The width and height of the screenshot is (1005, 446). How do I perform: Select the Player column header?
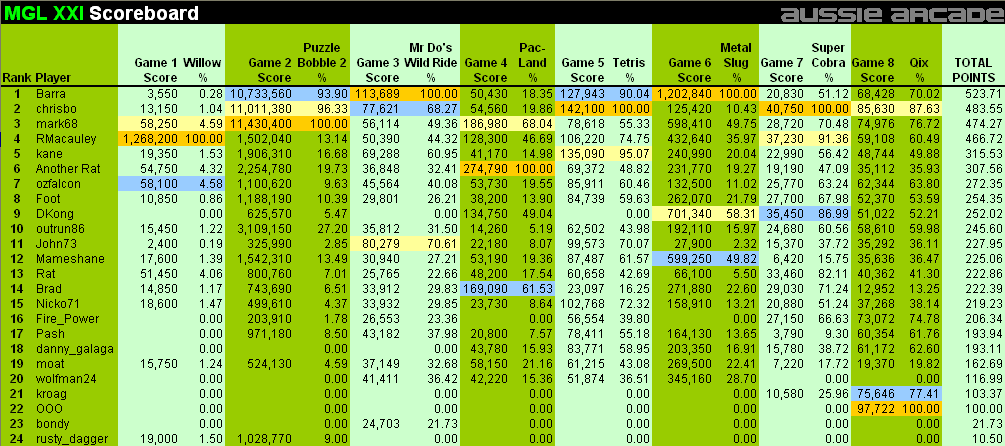point(54,77)
